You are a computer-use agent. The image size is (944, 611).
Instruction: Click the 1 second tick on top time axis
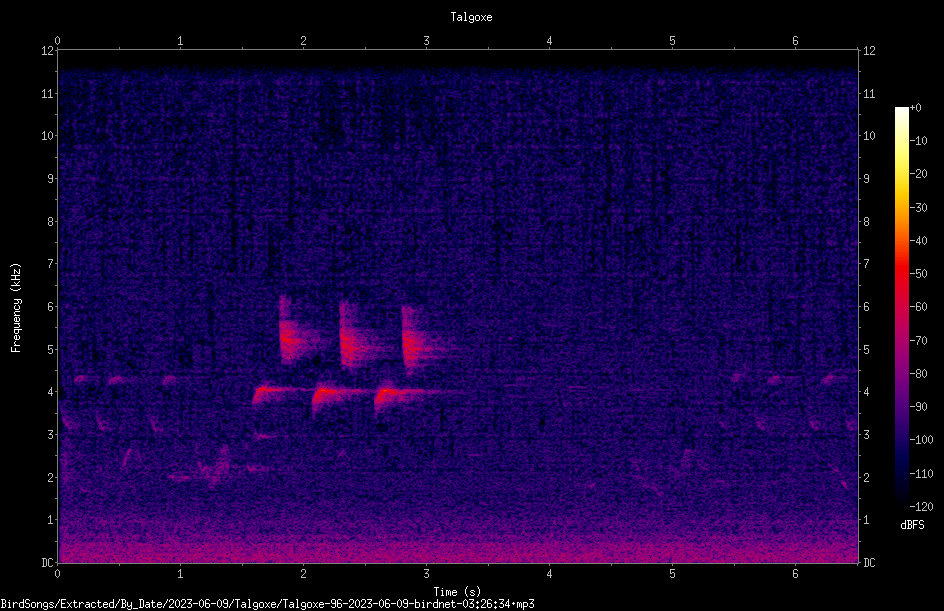point(180,41)
